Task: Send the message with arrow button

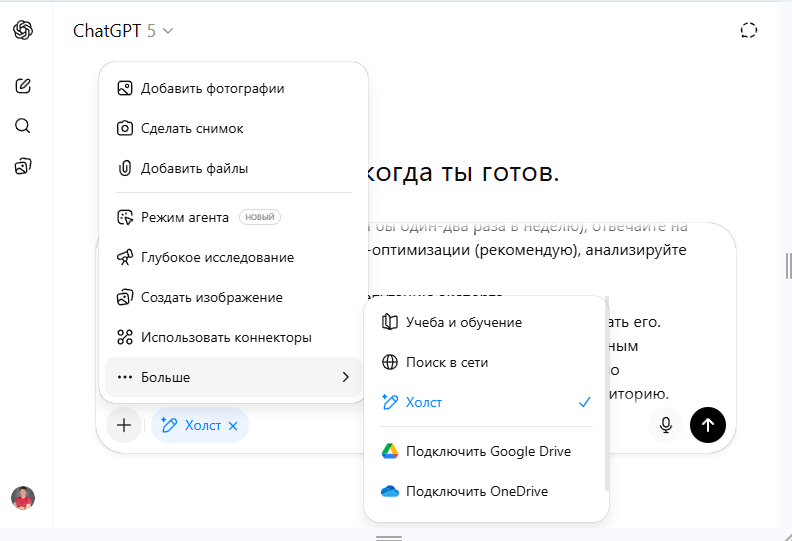Action: [x=708, y=425]
